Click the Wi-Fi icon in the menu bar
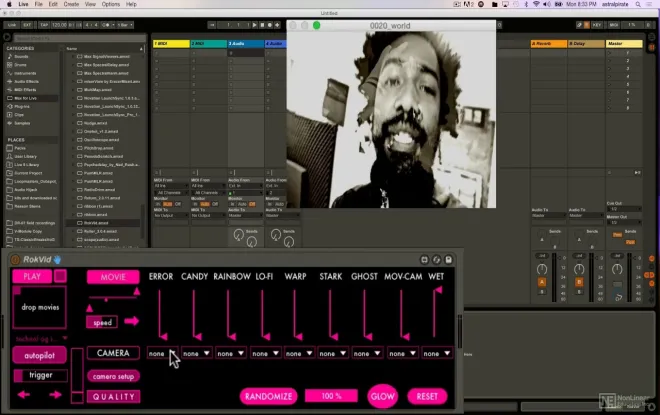The width and height of the screenshot is (660, 415). [x=536, y=4]
